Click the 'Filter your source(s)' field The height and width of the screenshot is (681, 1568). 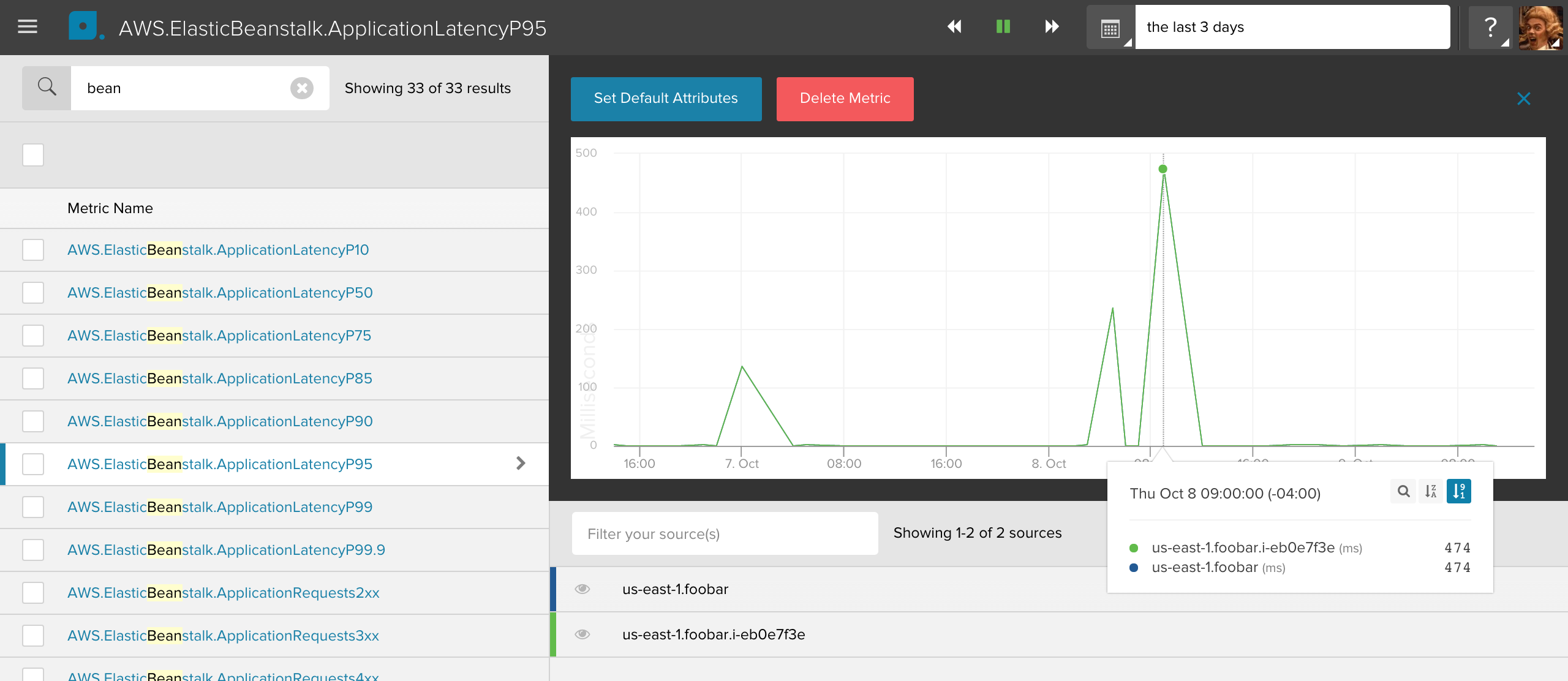point(725,533)
